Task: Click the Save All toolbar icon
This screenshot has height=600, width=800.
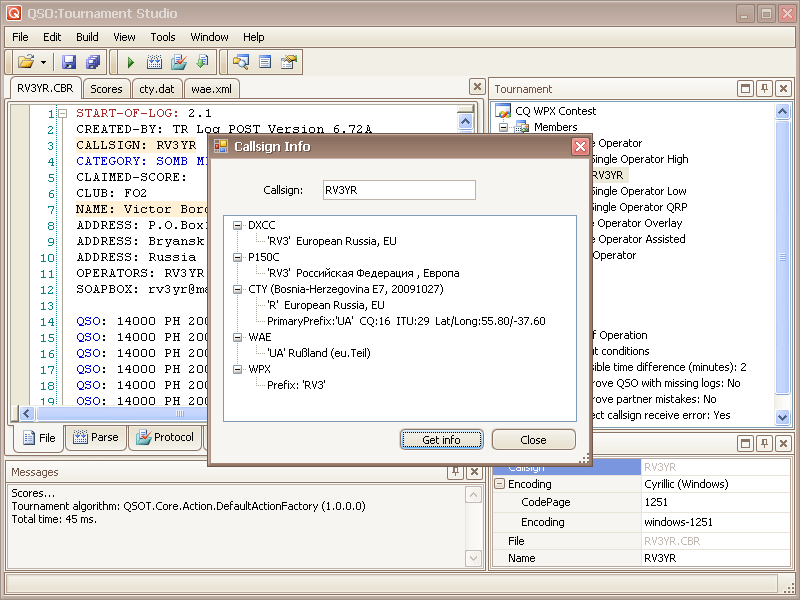Action: pos(93,62)
